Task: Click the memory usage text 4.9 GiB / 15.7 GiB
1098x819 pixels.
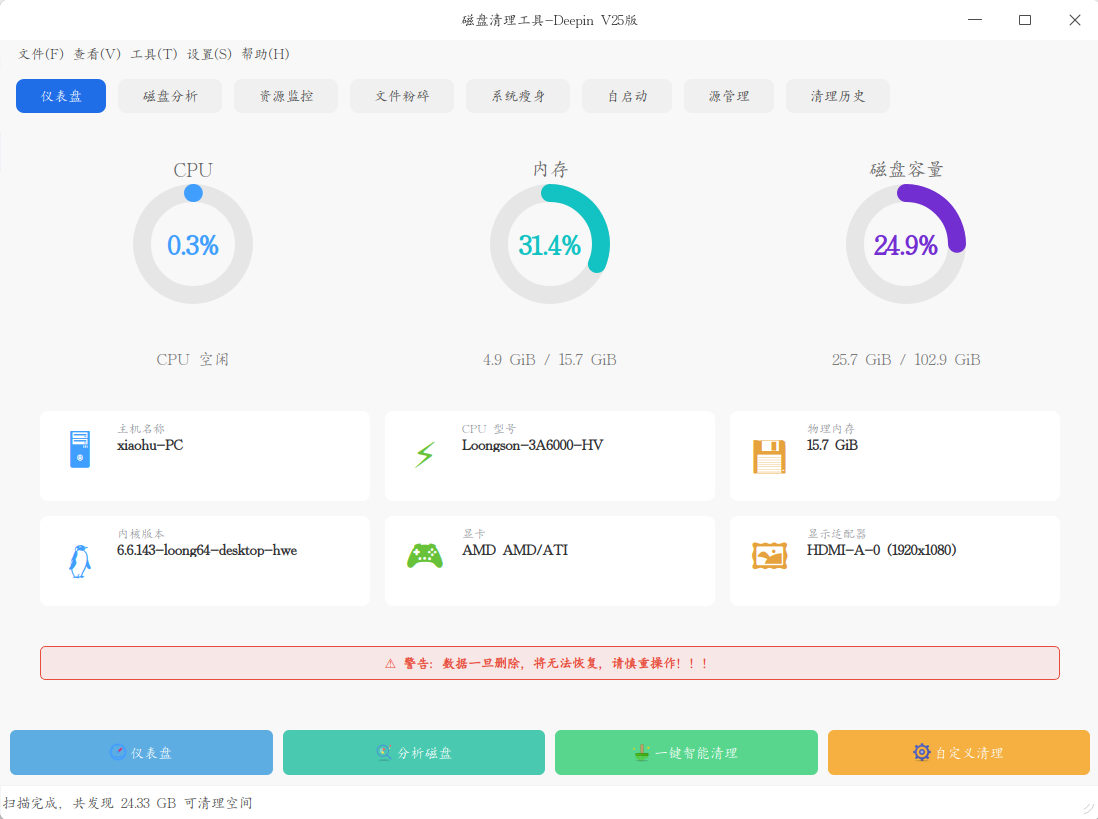Action: coord(550,360)
